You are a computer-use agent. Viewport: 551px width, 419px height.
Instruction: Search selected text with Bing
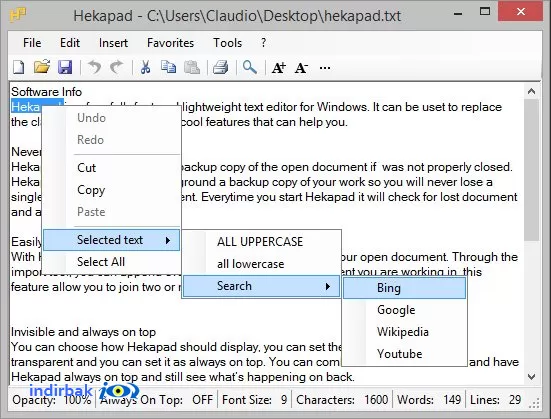pyautogui.click(x=404, y=288)
